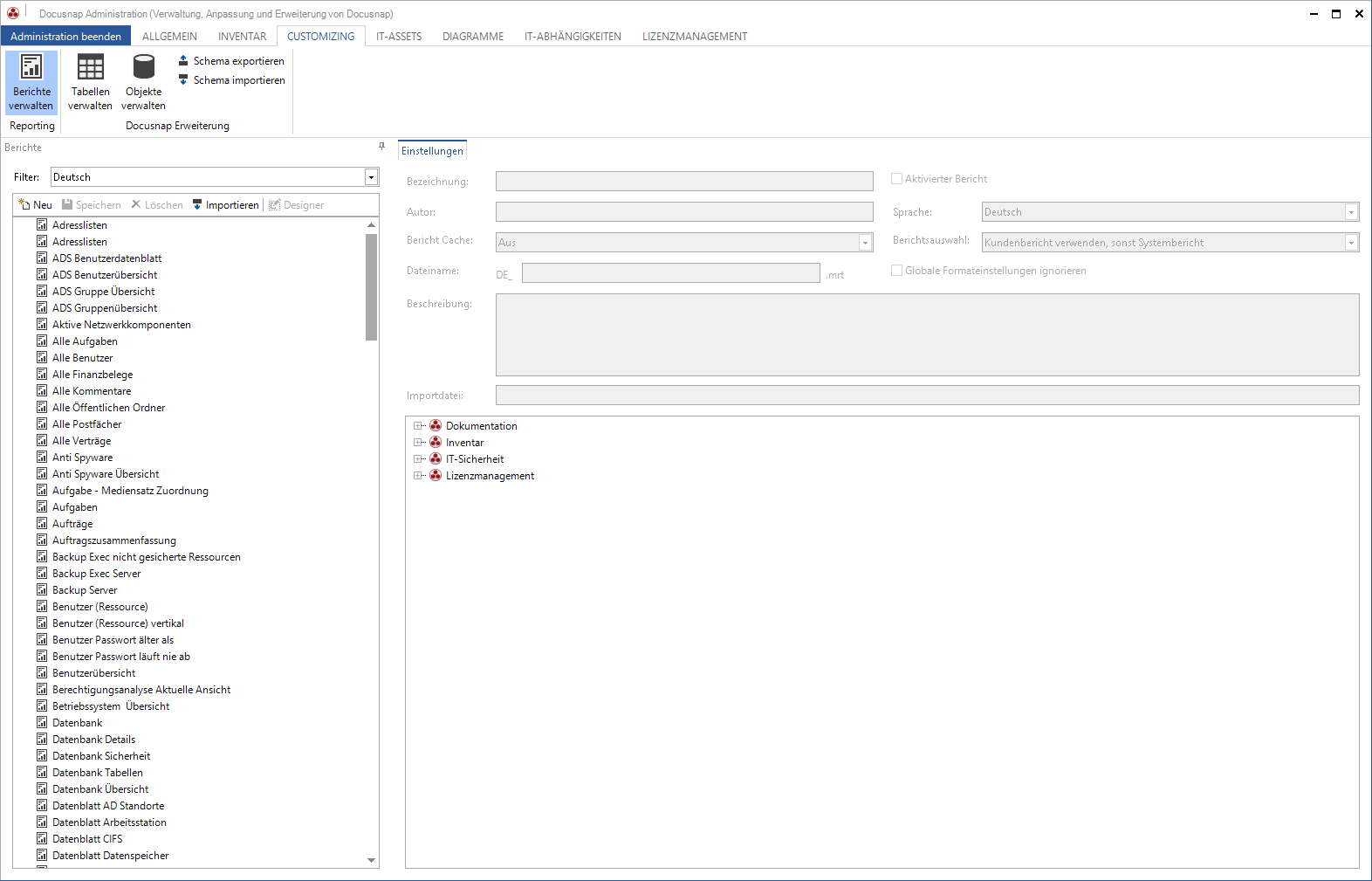
Task: Switch to the DIAGRAMME ribbon tab
Action: pyautogui.click(x=473, y=37)
